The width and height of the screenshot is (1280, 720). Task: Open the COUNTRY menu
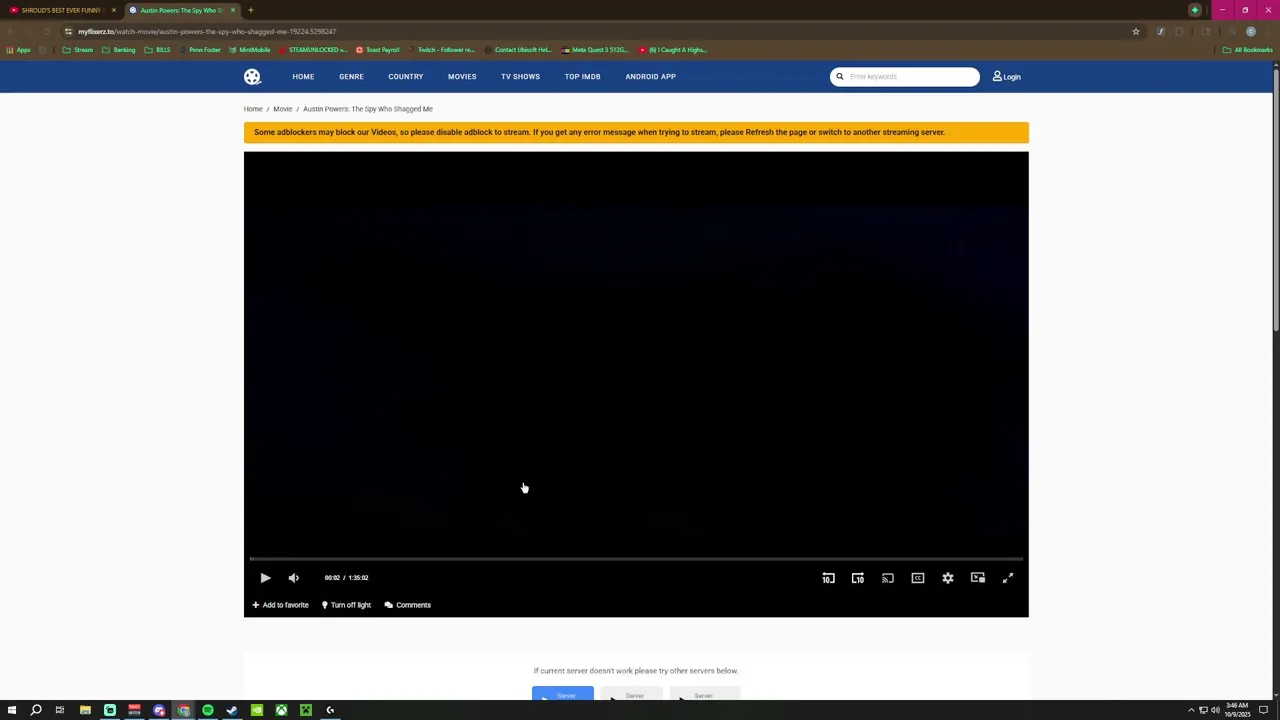[405, 77]
